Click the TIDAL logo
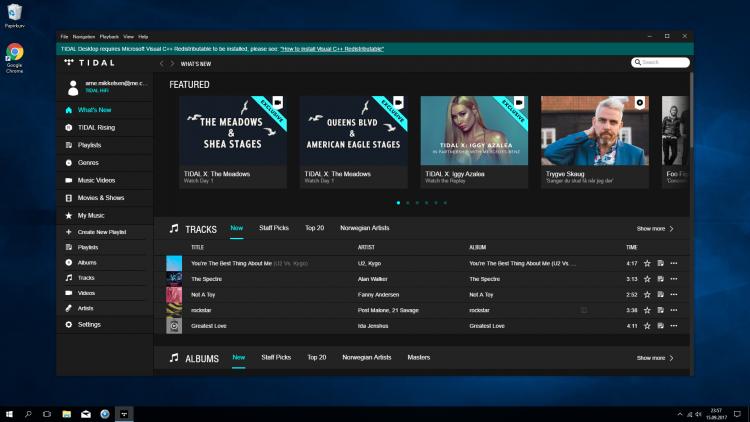Viewport: 750px width, 422px height. coord(89,63)
